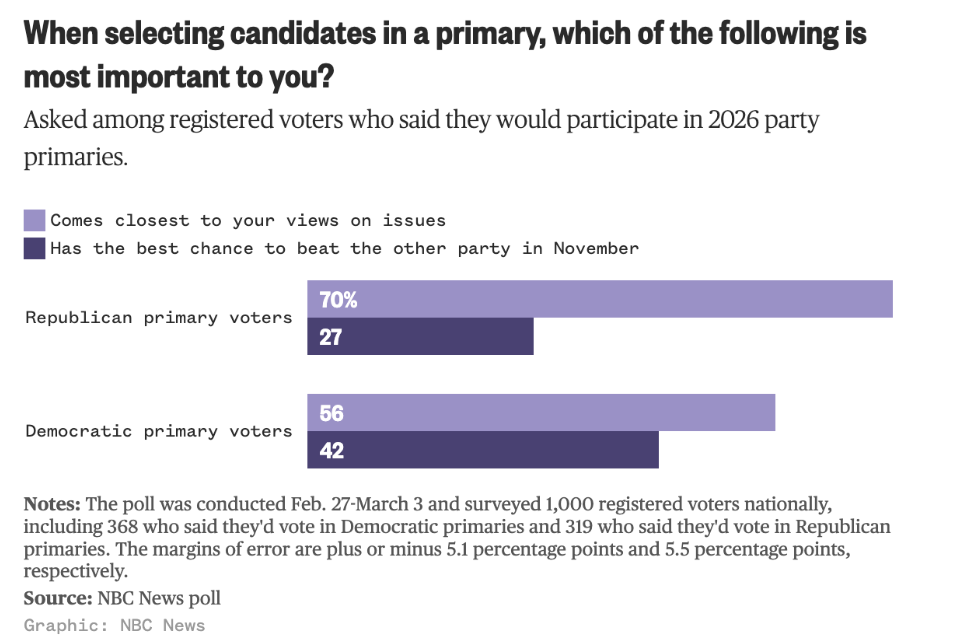Click the dark purple legend swatch
956x640 pixels.
coord(35,248)
